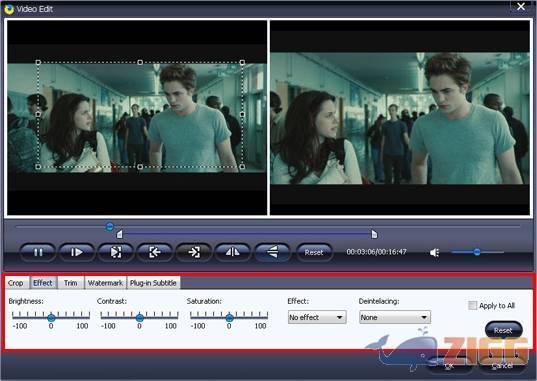This screenshot has height=381, width=537.
Task: Click Reset button beside playback controls
Action: click(x=314, y=253)
